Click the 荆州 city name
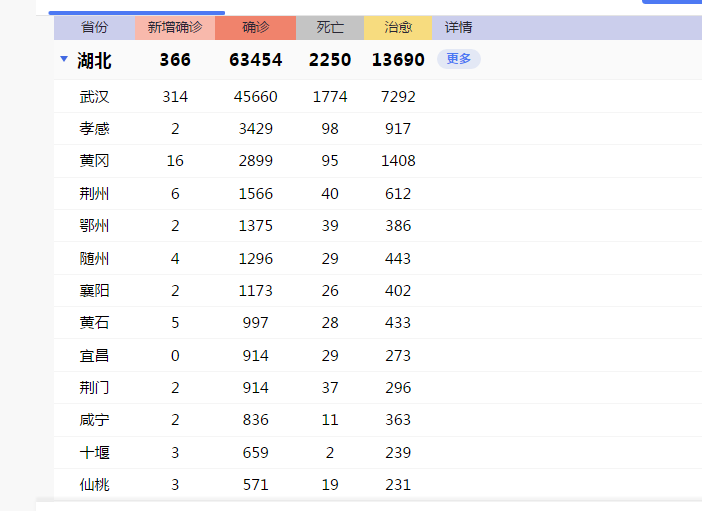 (x=94, y=194)
